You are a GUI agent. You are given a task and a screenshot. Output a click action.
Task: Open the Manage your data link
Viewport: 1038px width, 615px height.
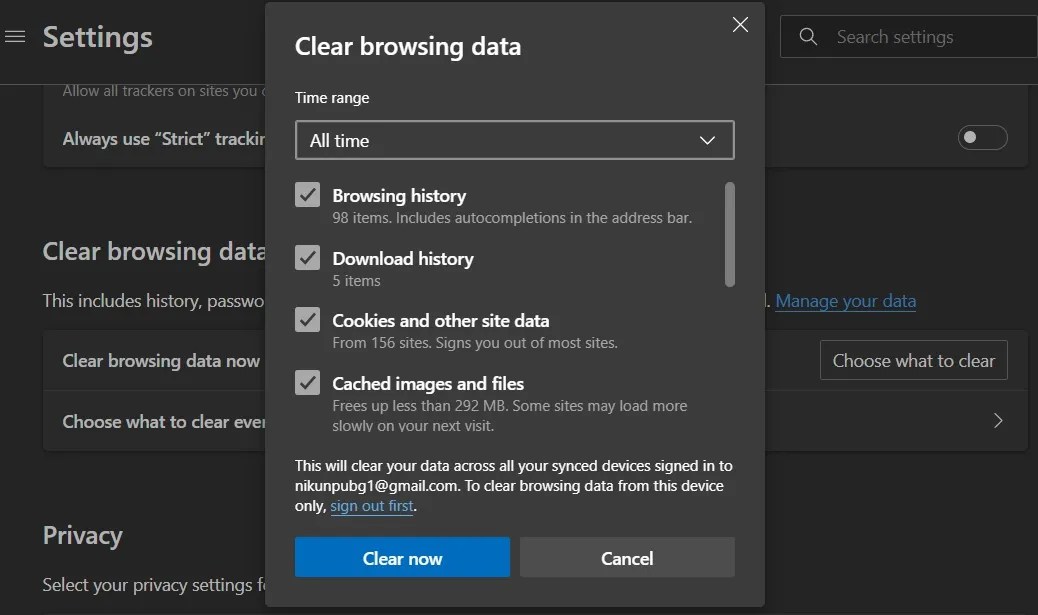click(x=845, y=300)
